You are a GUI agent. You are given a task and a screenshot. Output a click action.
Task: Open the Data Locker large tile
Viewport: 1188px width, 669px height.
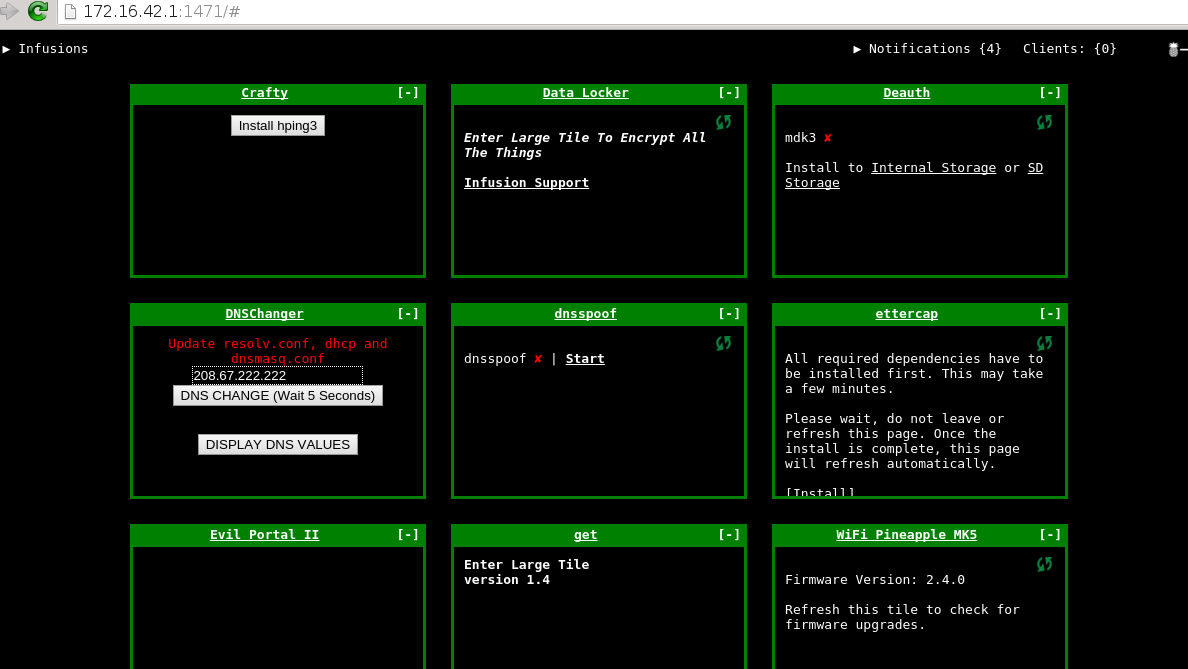586,92
